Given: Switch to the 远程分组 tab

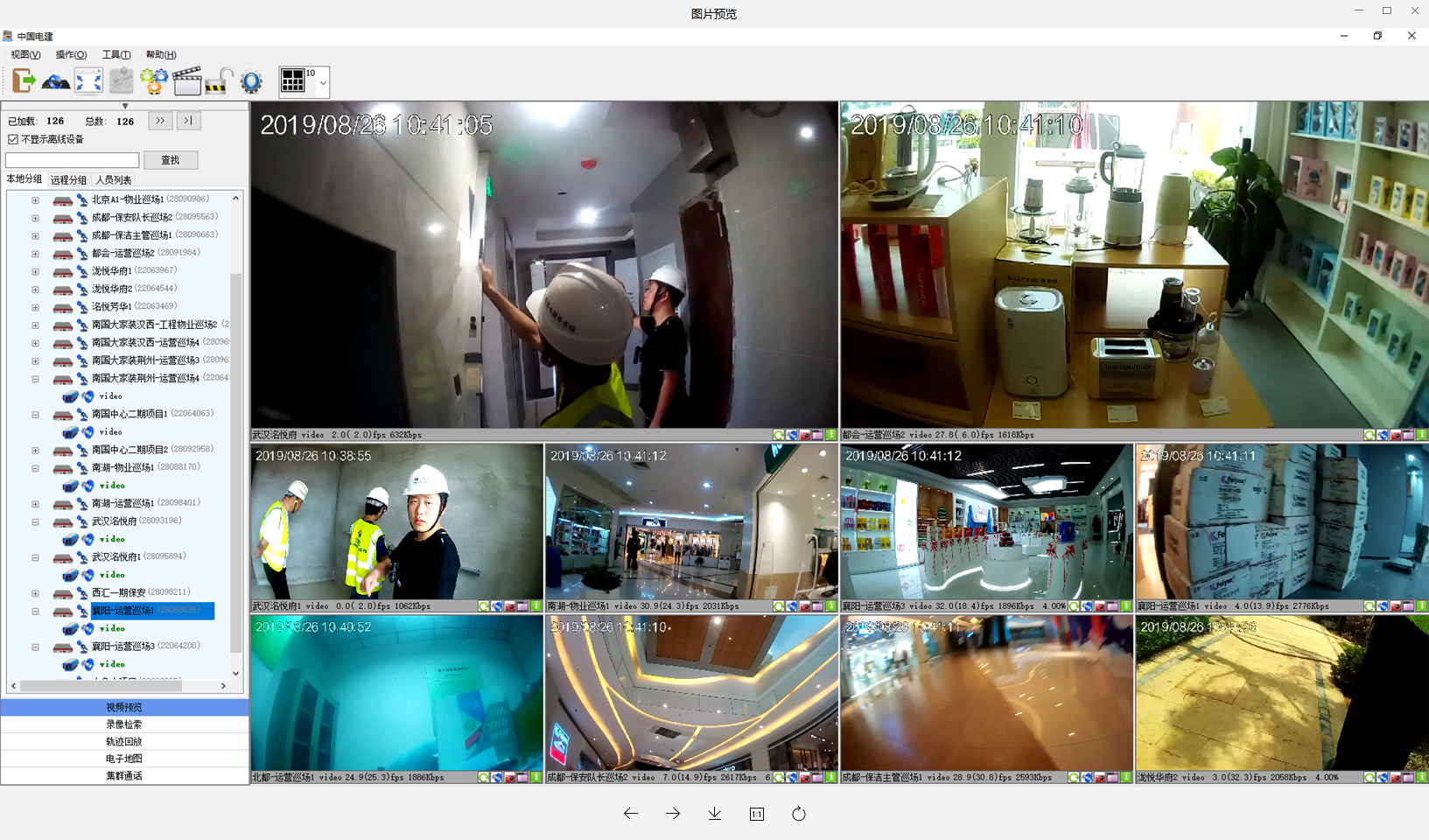Looking at the screenshot, I should 68,180.
